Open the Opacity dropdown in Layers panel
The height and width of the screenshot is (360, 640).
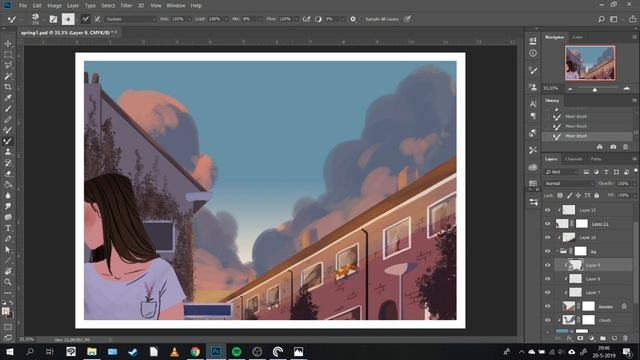pos(633,184)
